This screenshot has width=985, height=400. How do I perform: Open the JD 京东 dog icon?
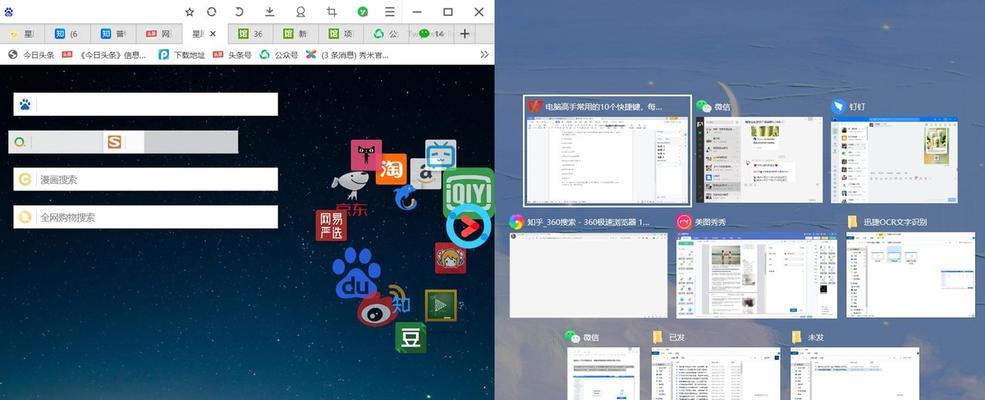point(349,193)
